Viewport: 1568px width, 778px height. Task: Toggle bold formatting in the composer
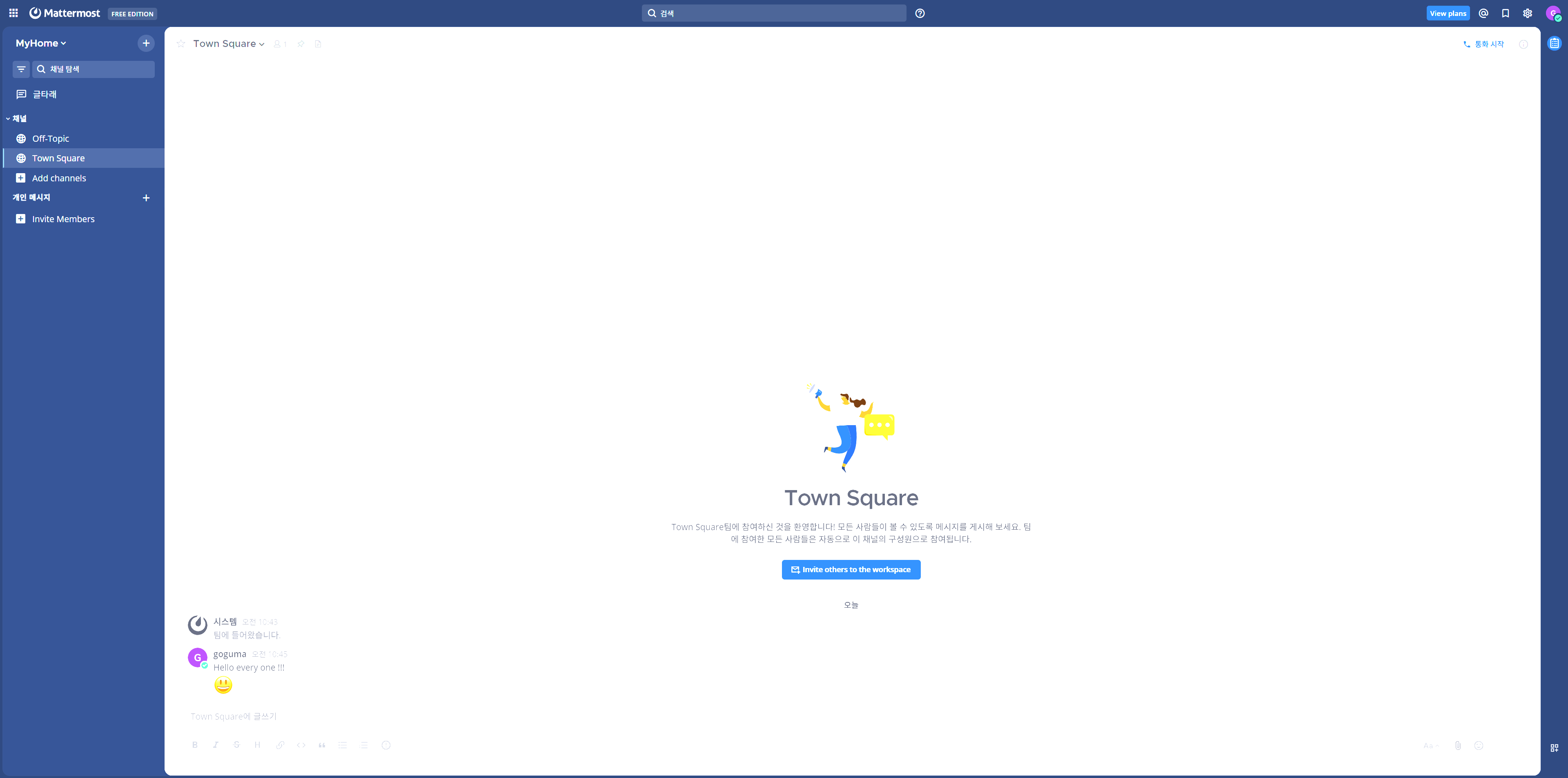coord(195,745)
